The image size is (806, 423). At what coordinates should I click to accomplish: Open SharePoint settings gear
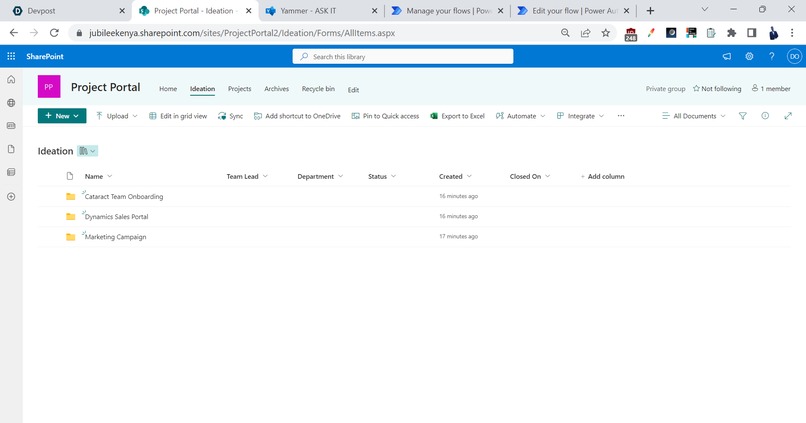[x=749, y=57]
